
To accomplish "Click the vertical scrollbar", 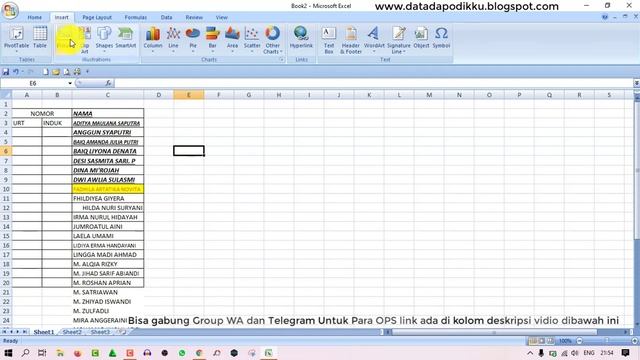I will [x=636, y=171].
